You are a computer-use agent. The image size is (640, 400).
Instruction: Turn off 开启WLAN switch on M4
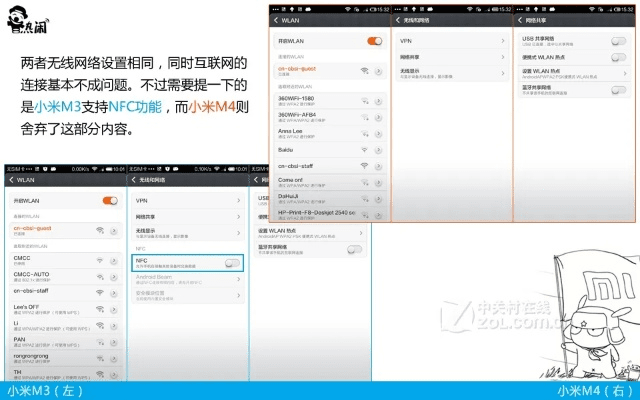pos(375,41)
